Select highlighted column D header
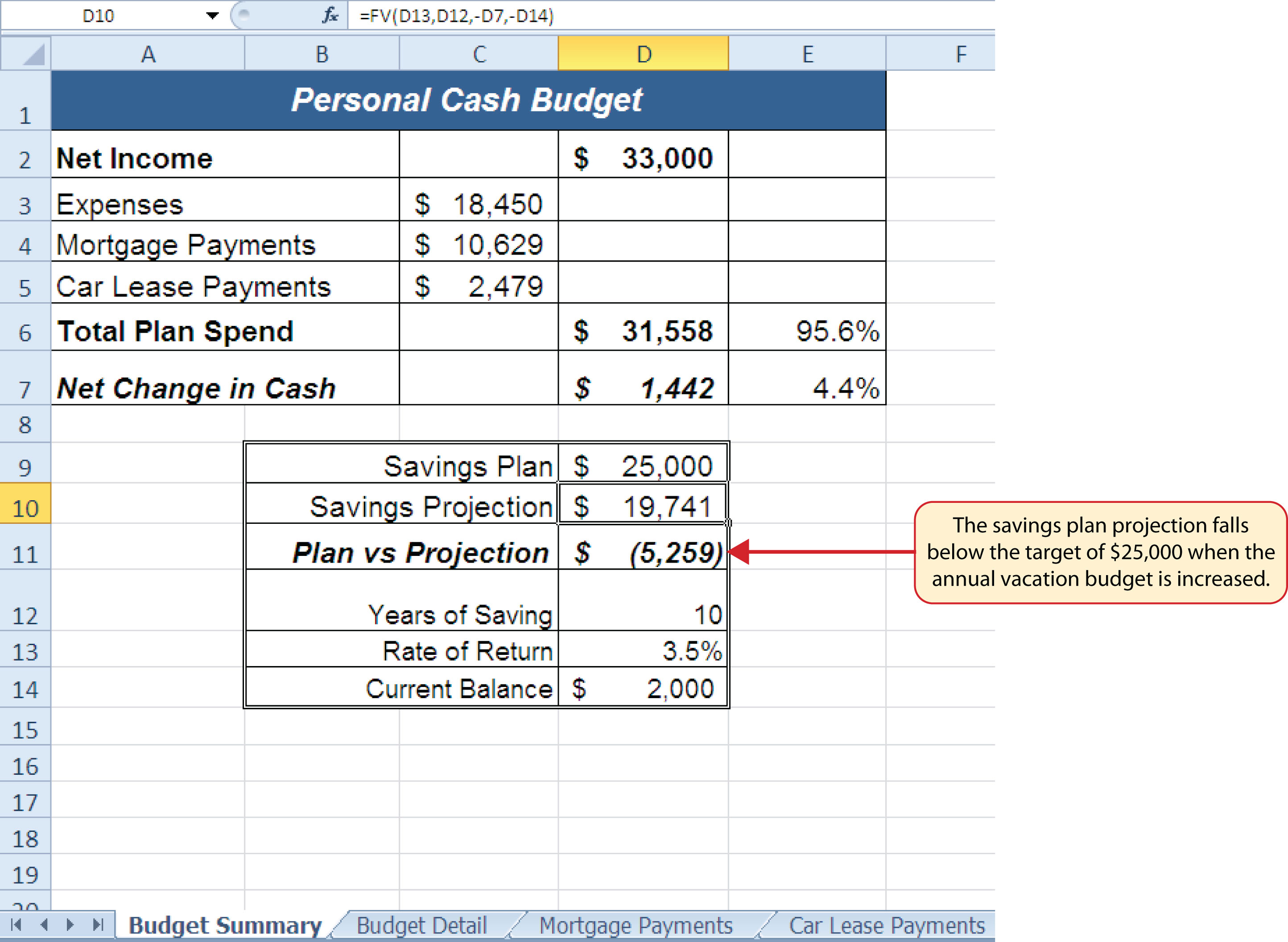The image size is (1288, 942). (644, 53)
